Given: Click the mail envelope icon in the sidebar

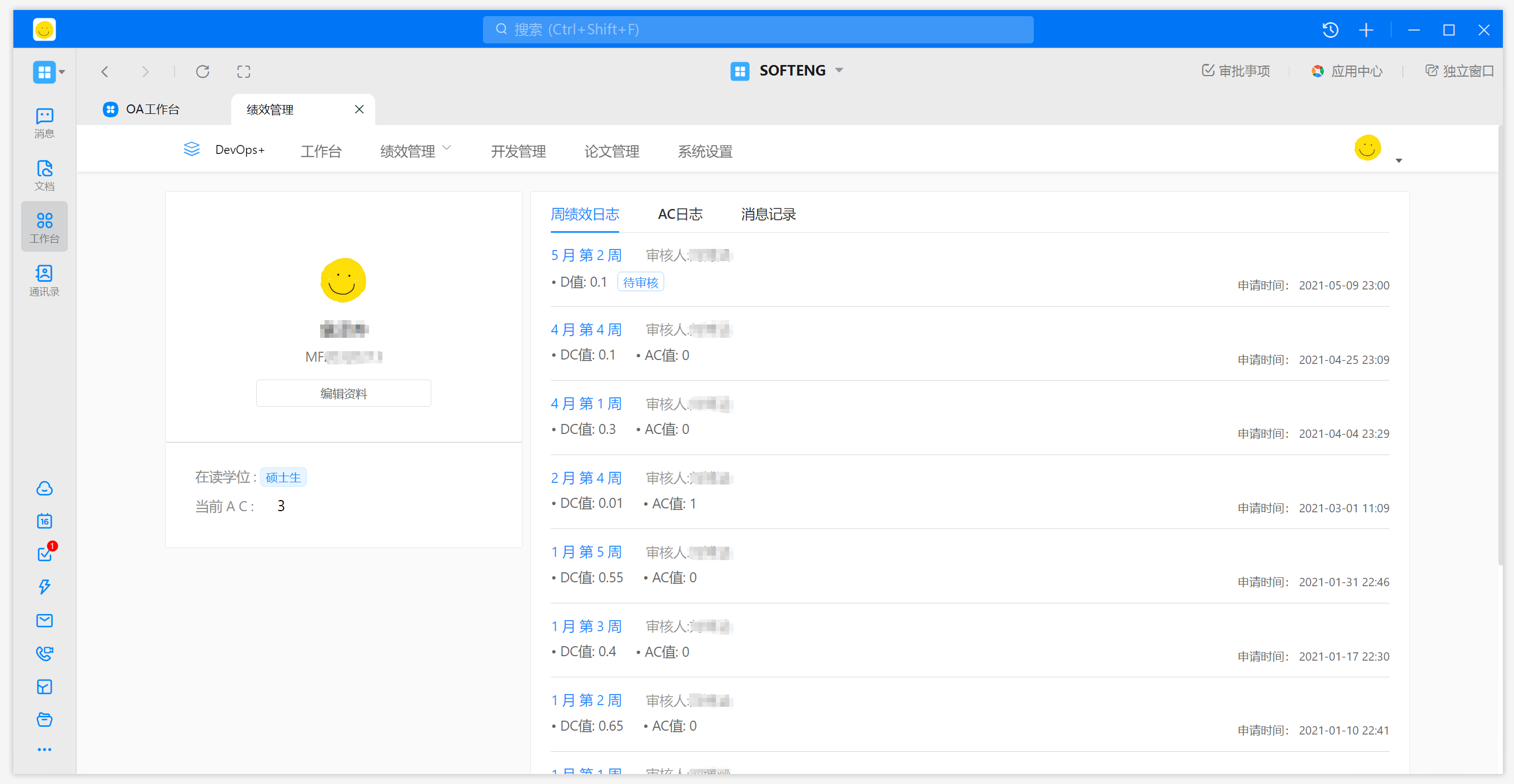Looking at the screenshot, I should pos(44,620).
